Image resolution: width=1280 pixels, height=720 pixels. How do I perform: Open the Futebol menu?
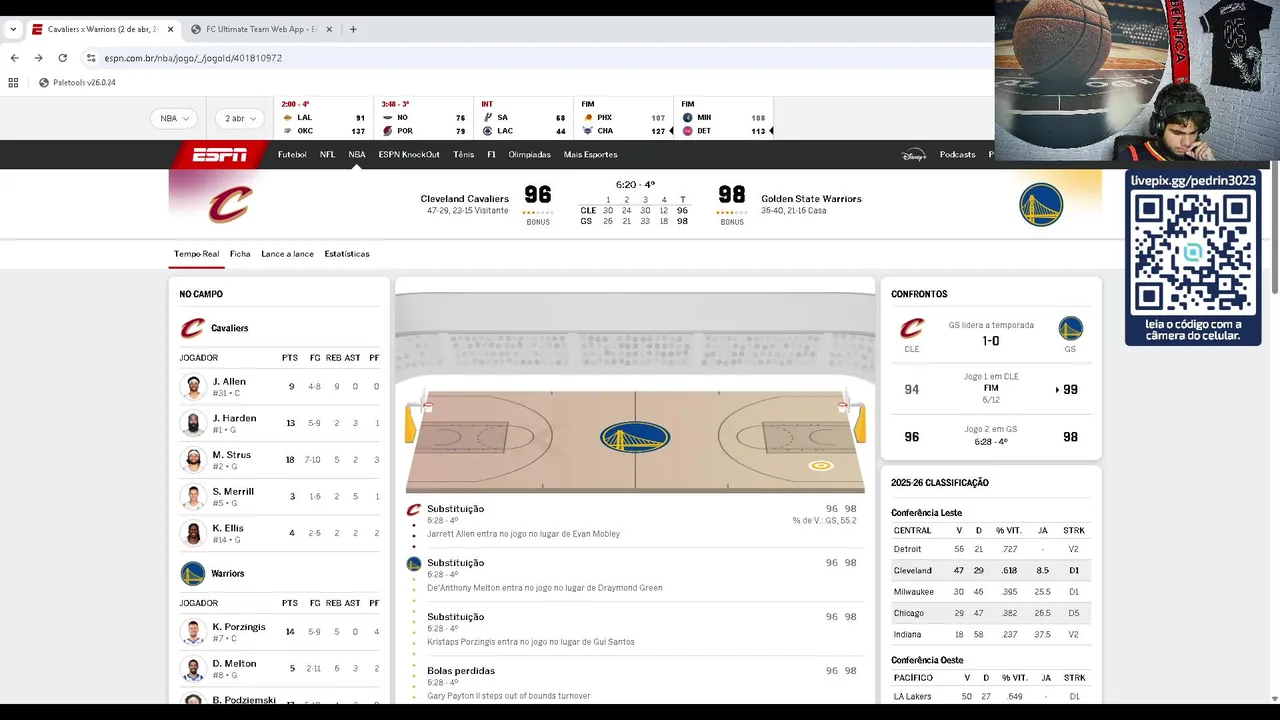[x=292, y=155]
